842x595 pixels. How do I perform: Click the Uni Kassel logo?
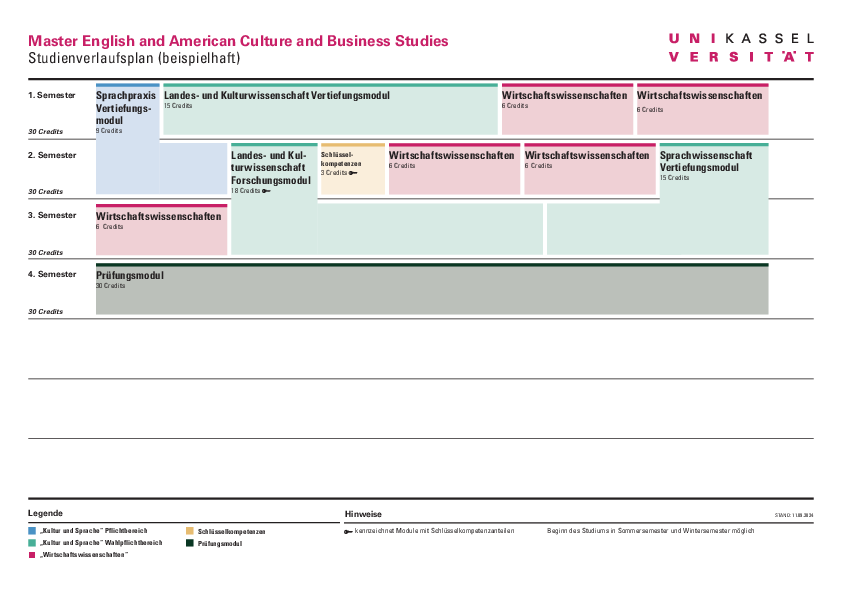[740, 47]
